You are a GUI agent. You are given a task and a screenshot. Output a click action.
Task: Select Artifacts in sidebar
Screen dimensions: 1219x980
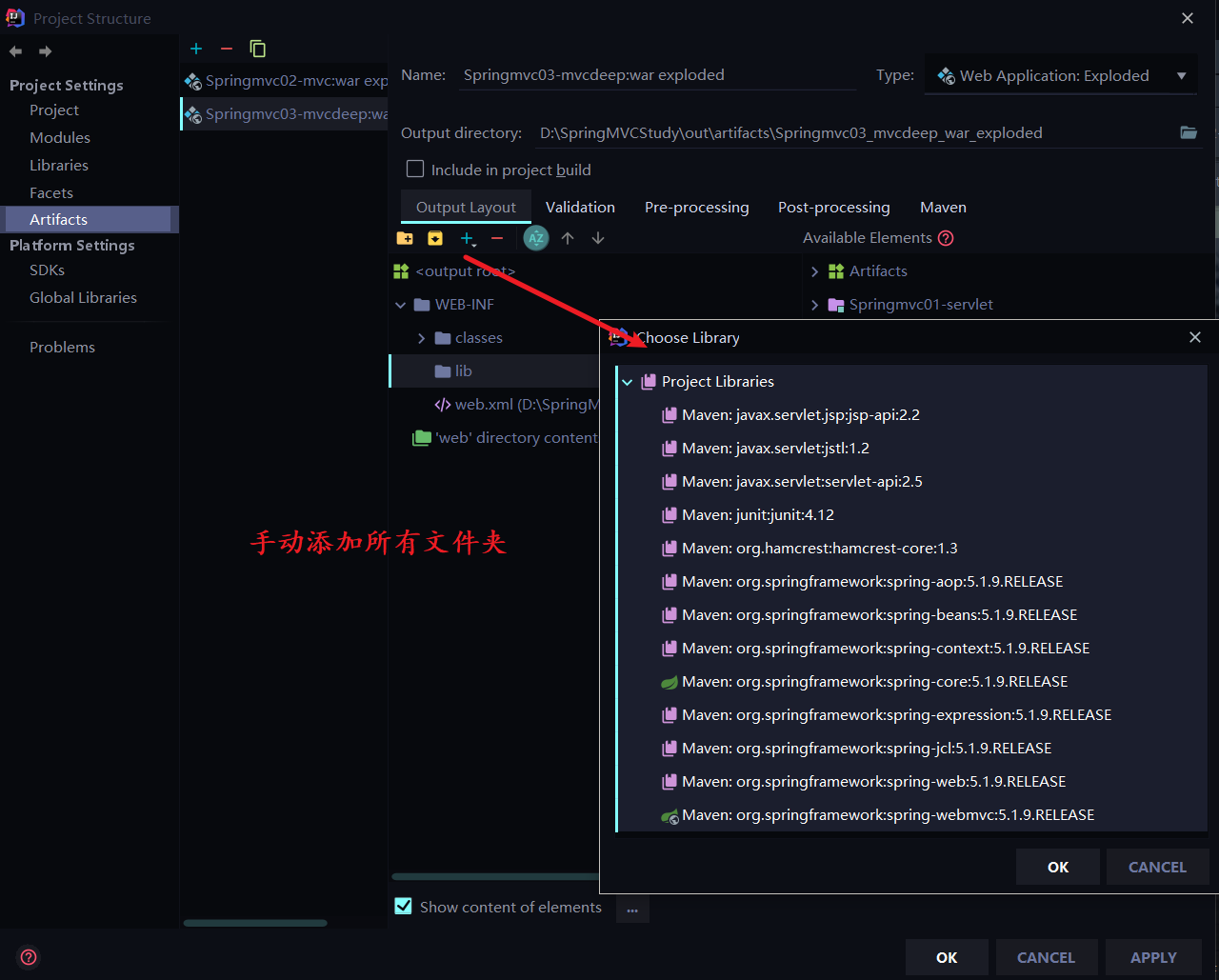[x=88, y=219]
